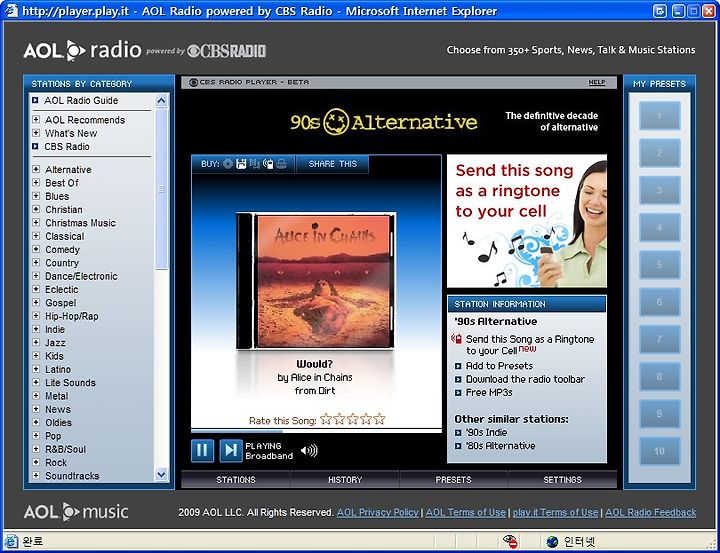Open the AOL Radio Feedback link
This screenshot has width=720, height=553.
pyautogui.click(x=650, y=513)
